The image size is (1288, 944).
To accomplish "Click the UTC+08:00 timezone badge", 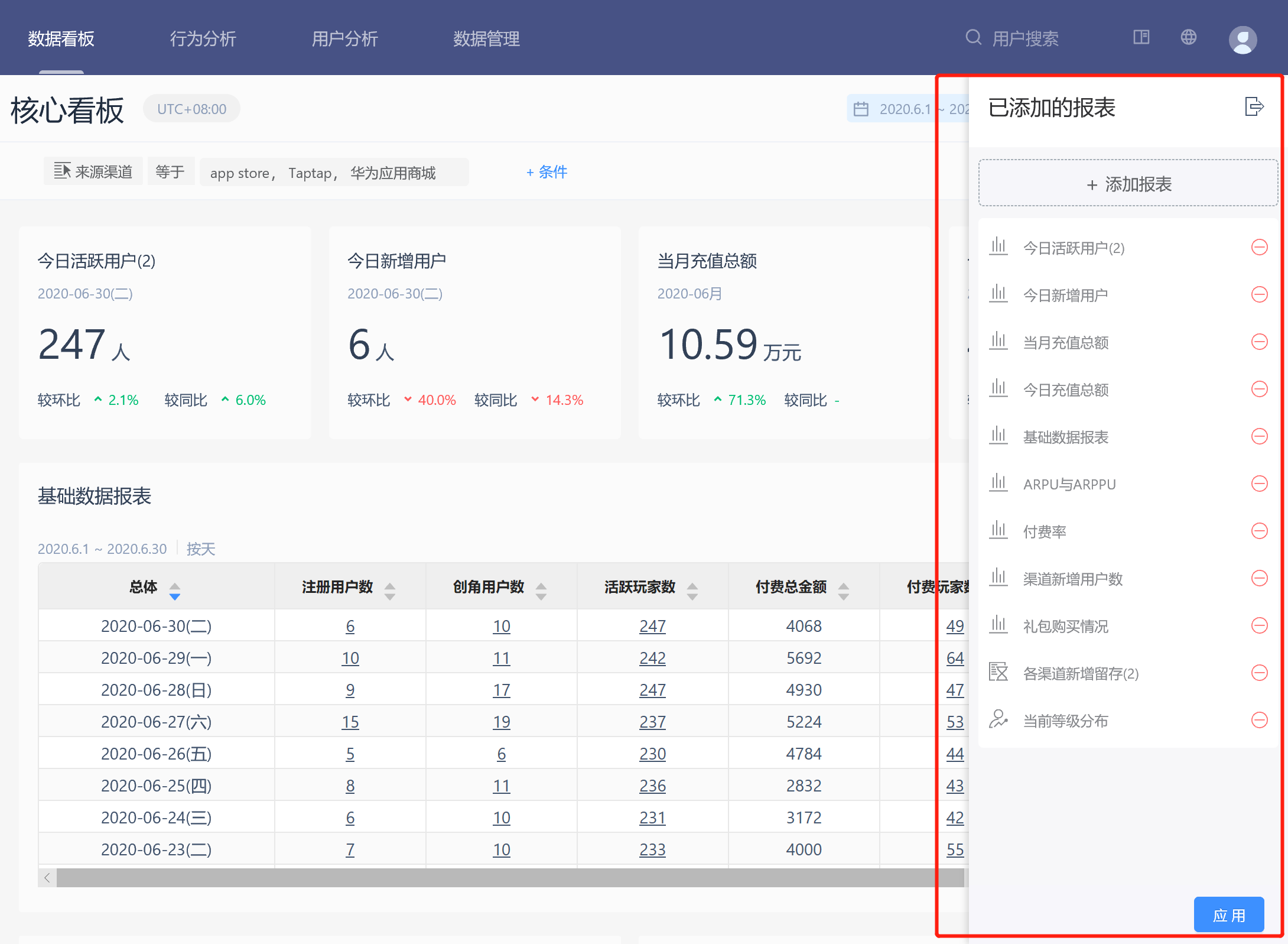I will click(191, 109).
